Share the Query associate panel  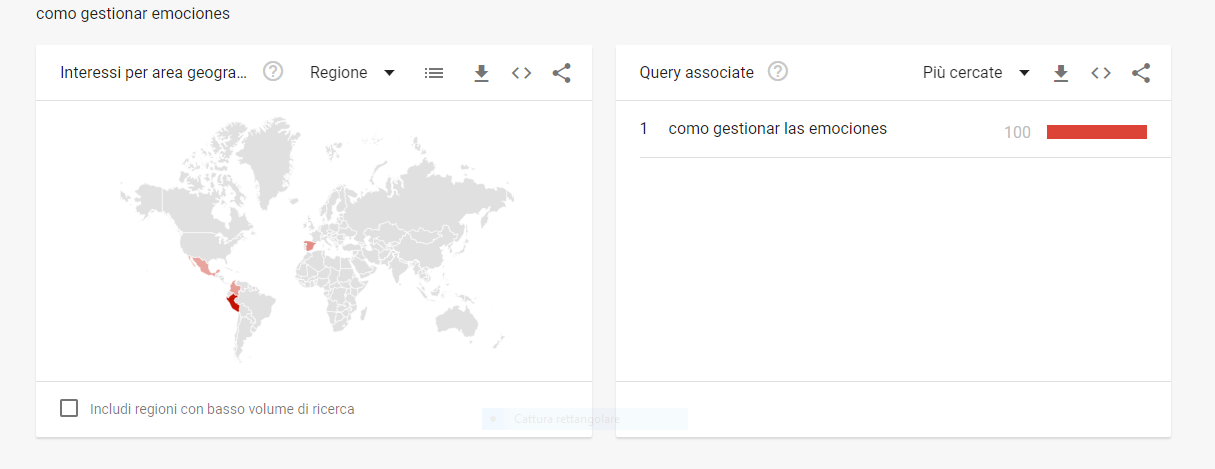(1141, 73)
